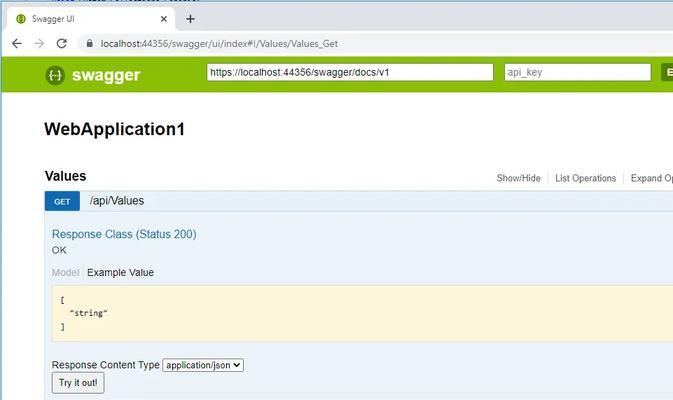
Task: Select the Example Value tab
Action: pyautogui.click(x=120, y=273)
